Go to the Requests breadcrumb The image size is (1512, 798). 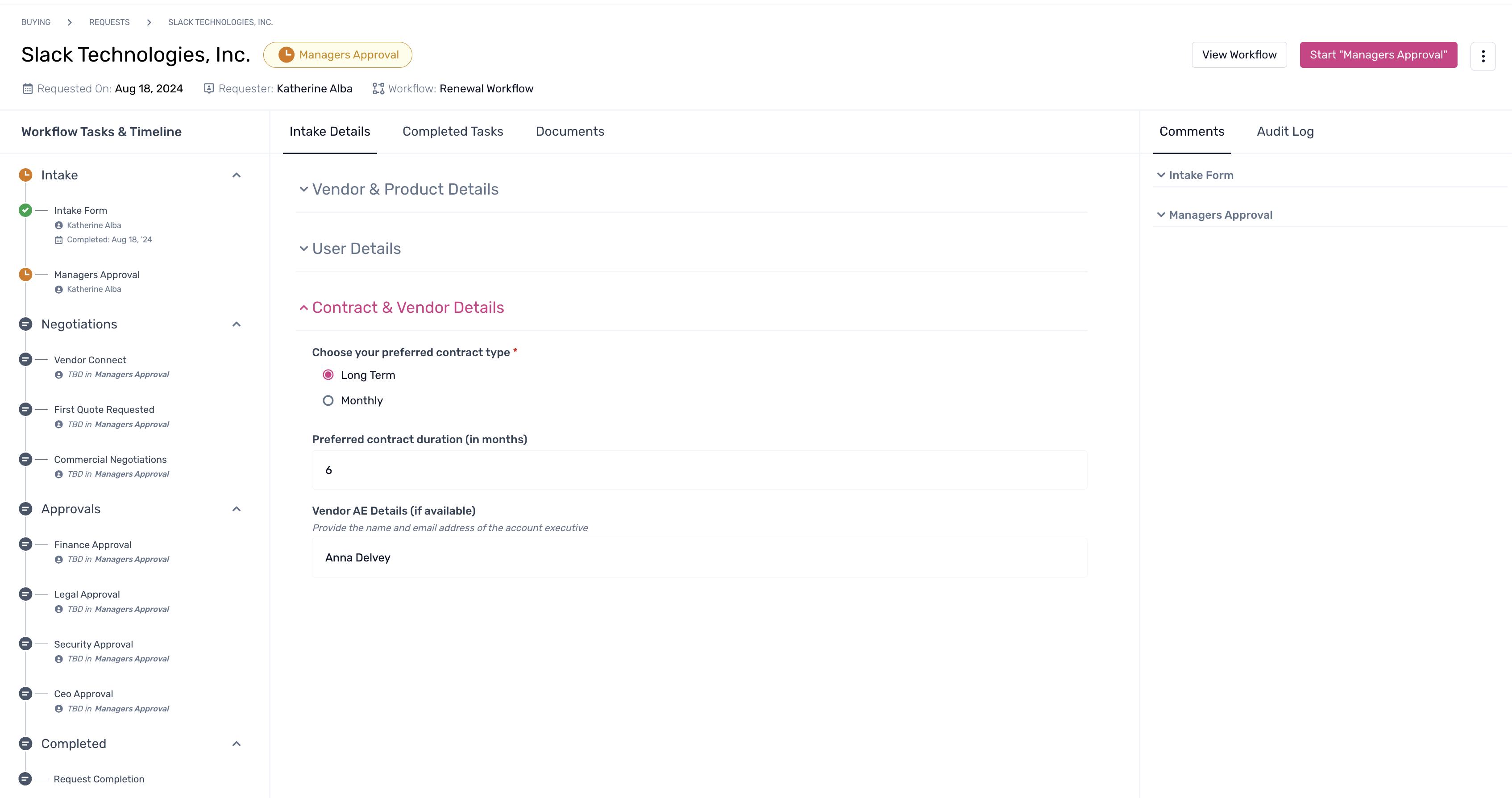pyautogui.click(x=109, y=22)
